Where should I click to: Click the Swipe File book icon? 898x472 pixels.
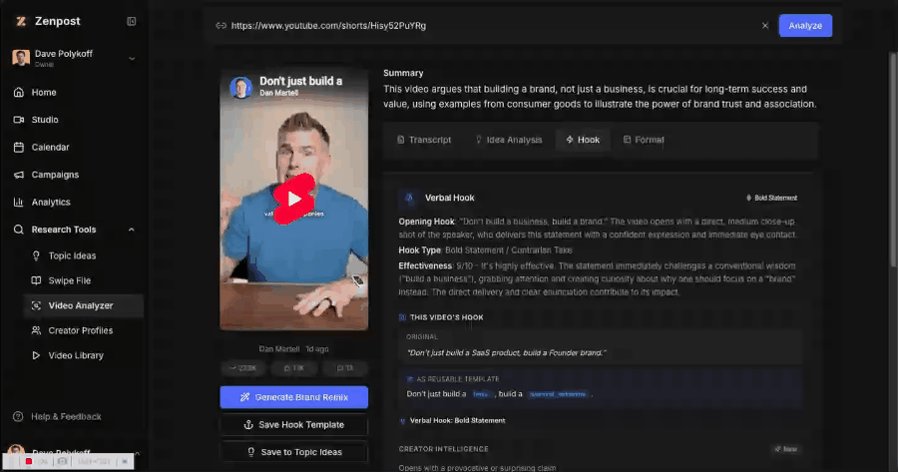36,281
